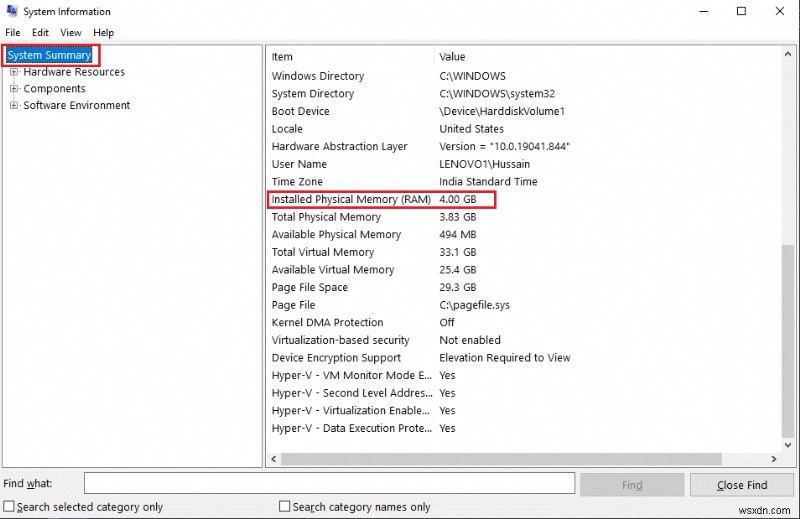Select the Software Environment tree label

click(77, 105)
